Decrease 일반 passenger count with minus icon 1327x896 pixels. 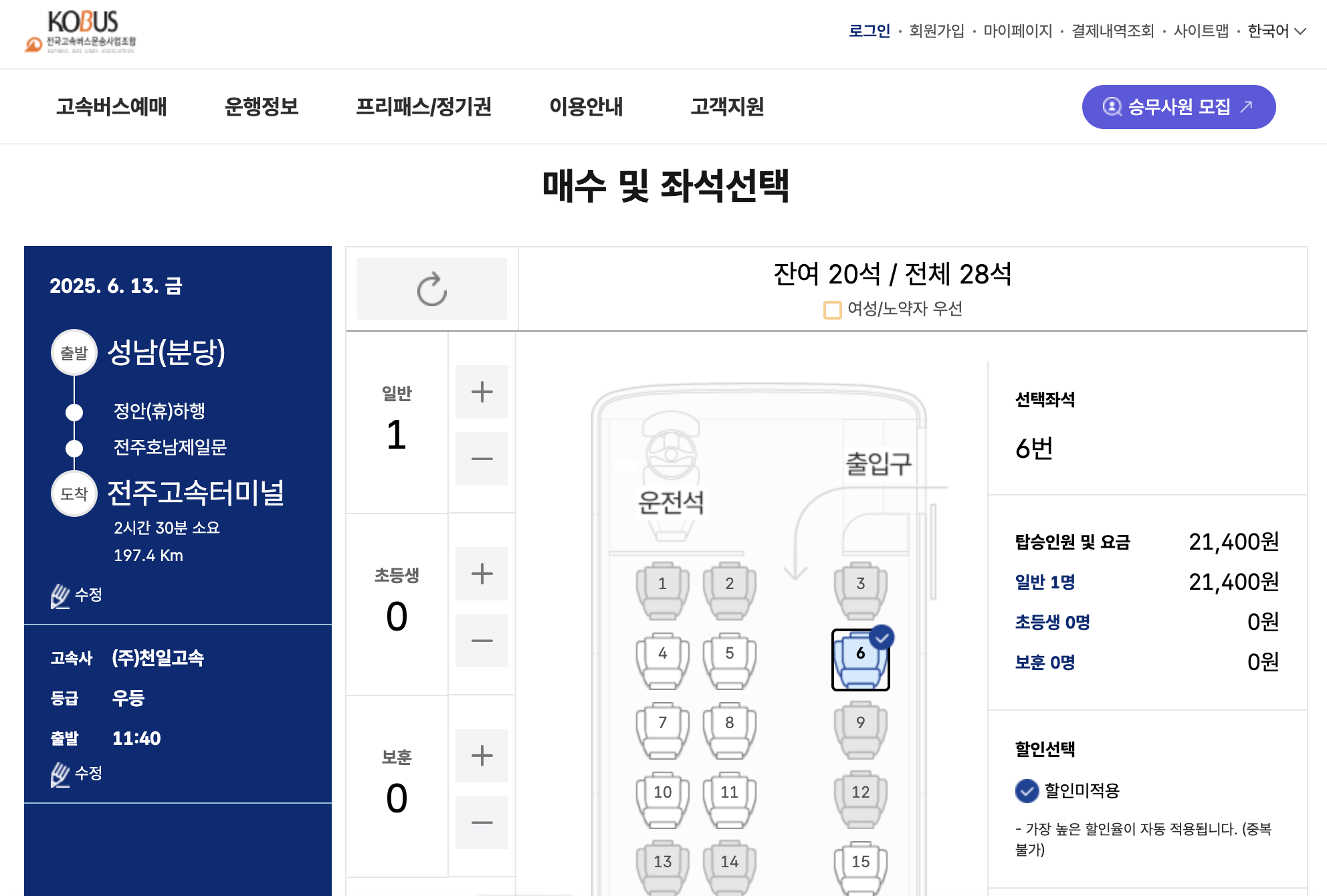pyautogui.click(x=482, y=459)
